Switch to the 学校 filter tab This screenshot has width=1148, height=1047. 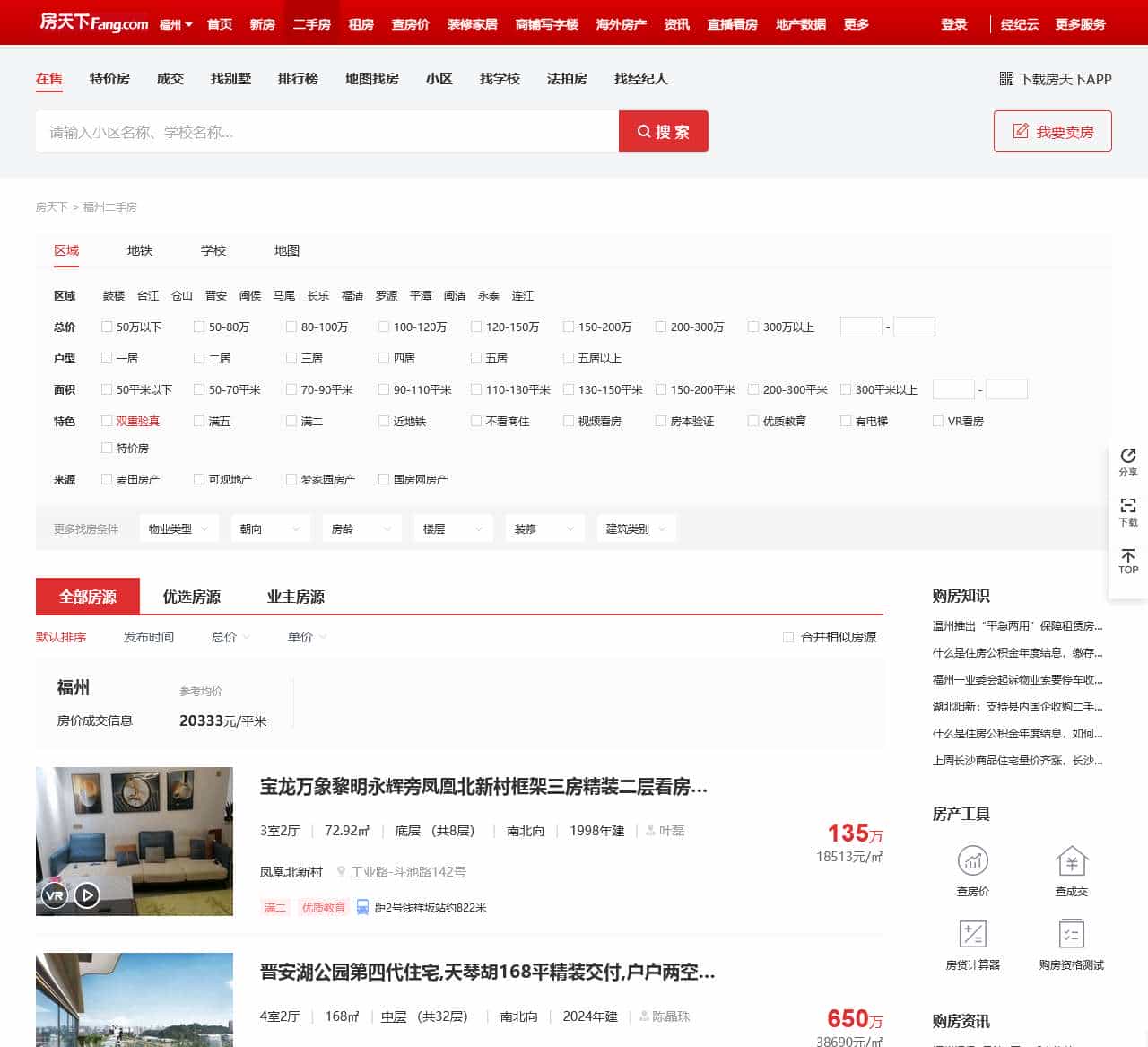point(213,250)
